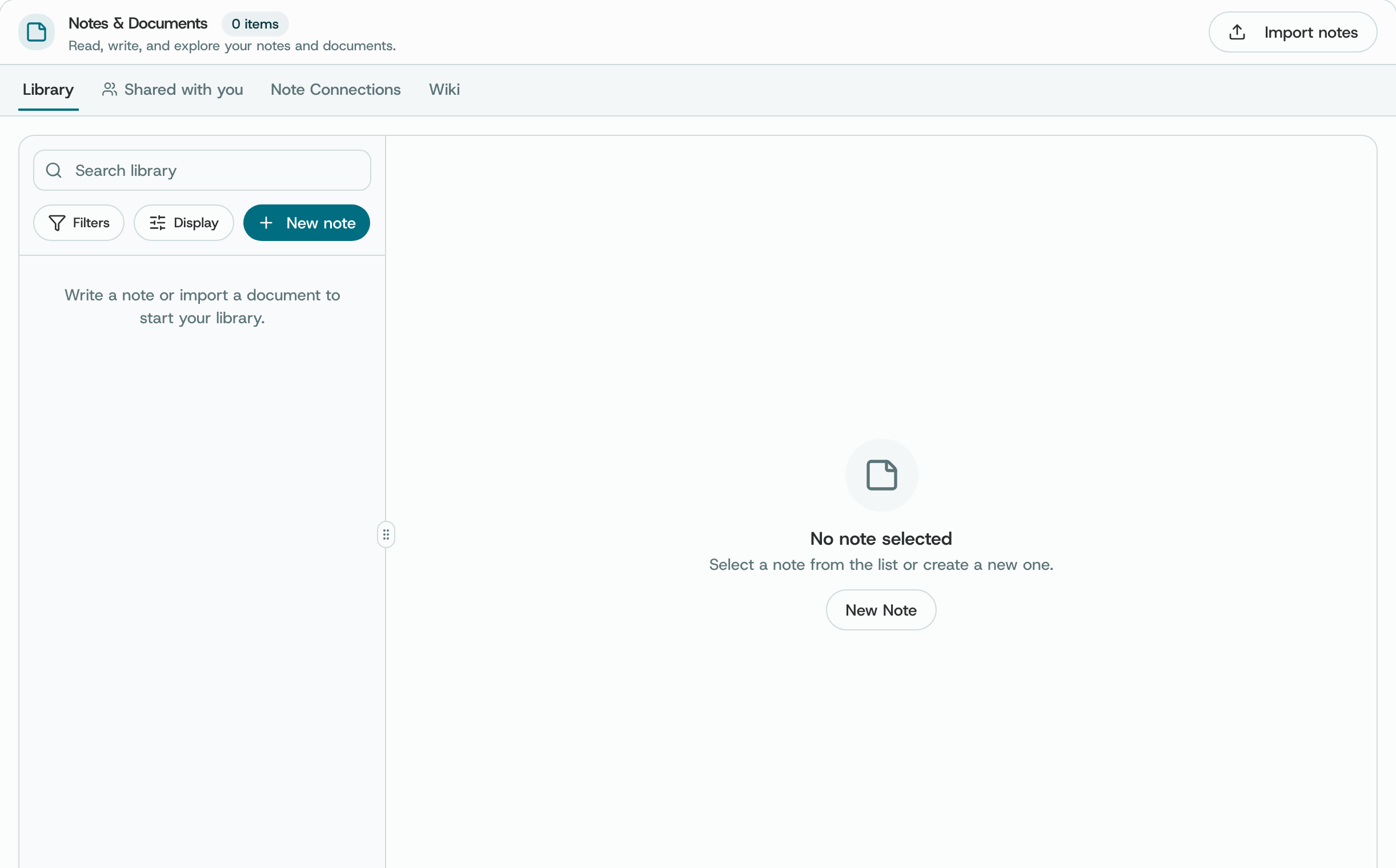Switch to the Library tab
The image size is (1396, 868).
pos(48,90)
